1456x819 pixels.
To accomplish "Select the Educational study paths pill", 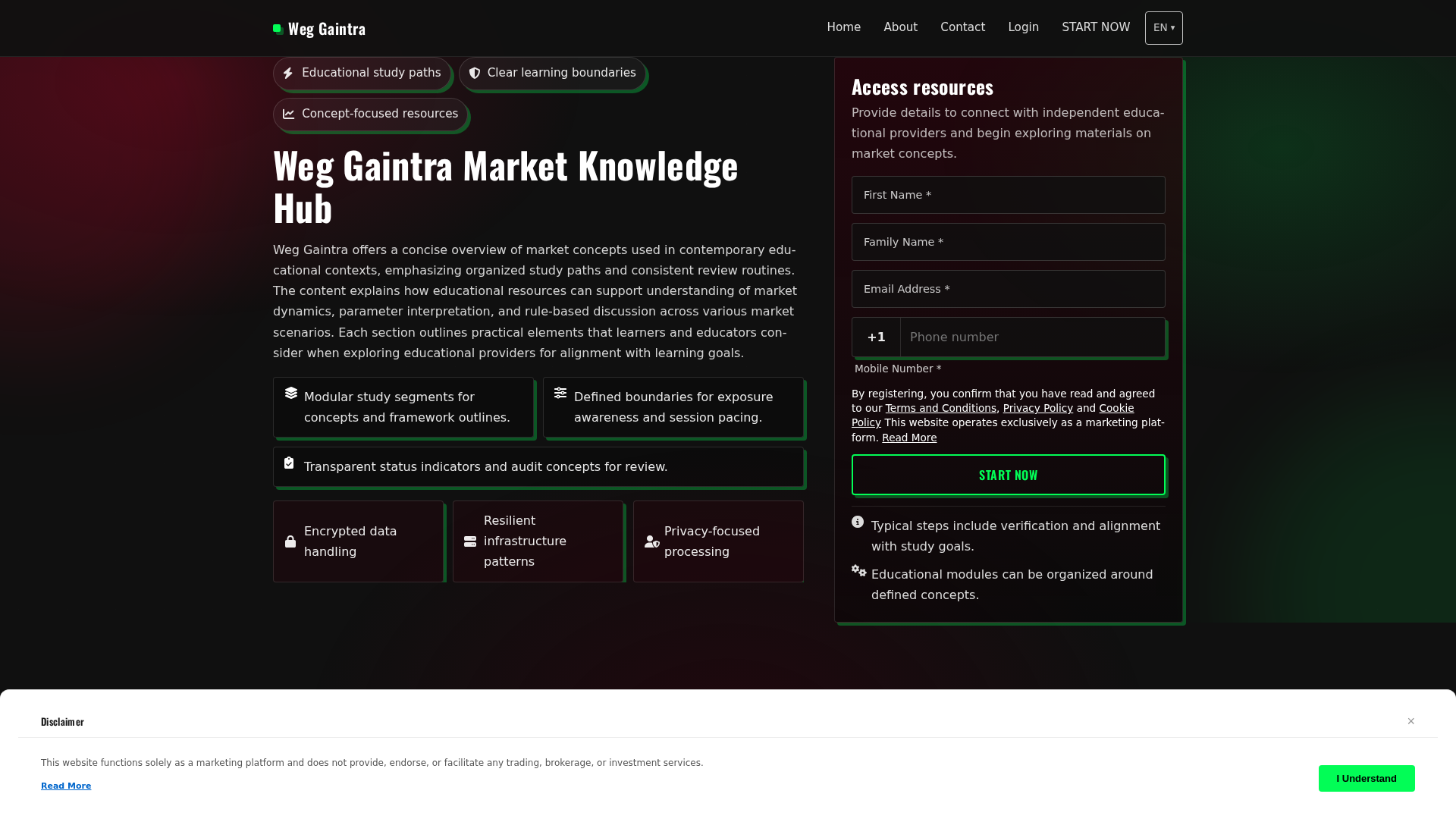I will coord(362,74).
